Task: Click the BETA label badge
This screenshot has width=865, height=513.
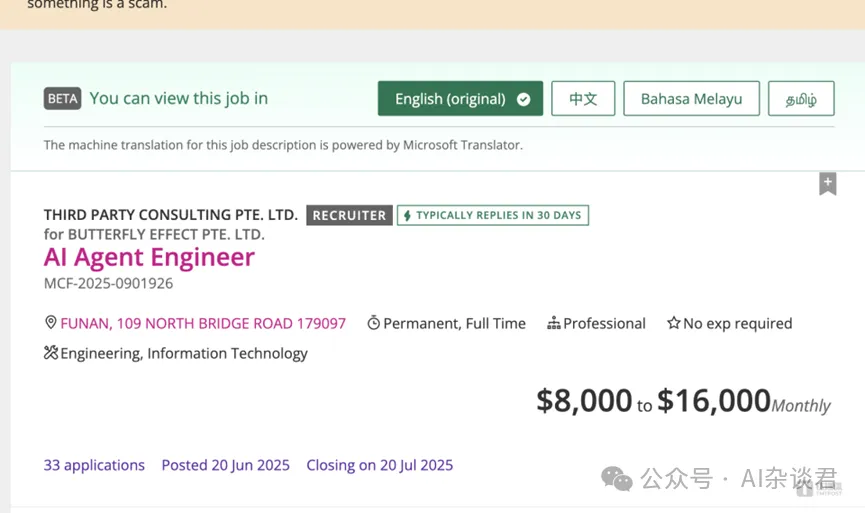Action: (x=62, y=99)
